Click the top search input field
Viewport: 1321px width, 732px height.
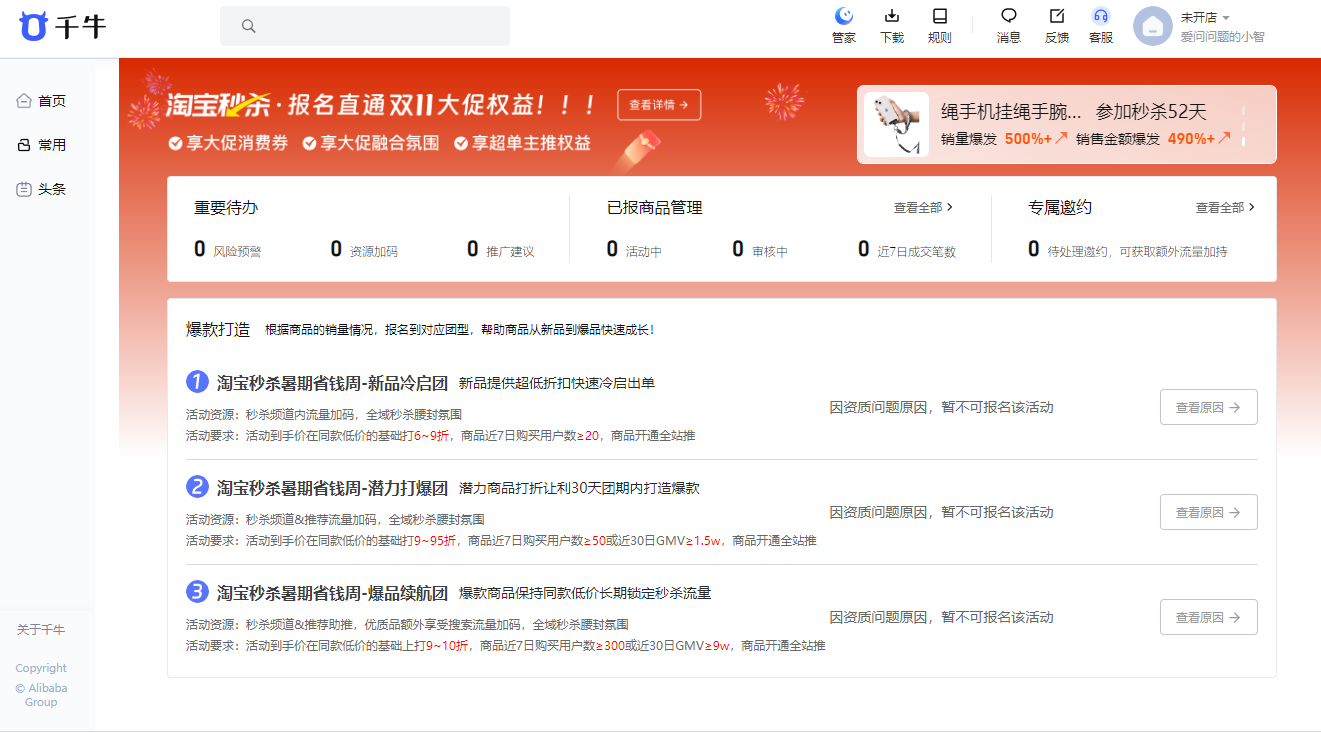(x=365, y=26)
